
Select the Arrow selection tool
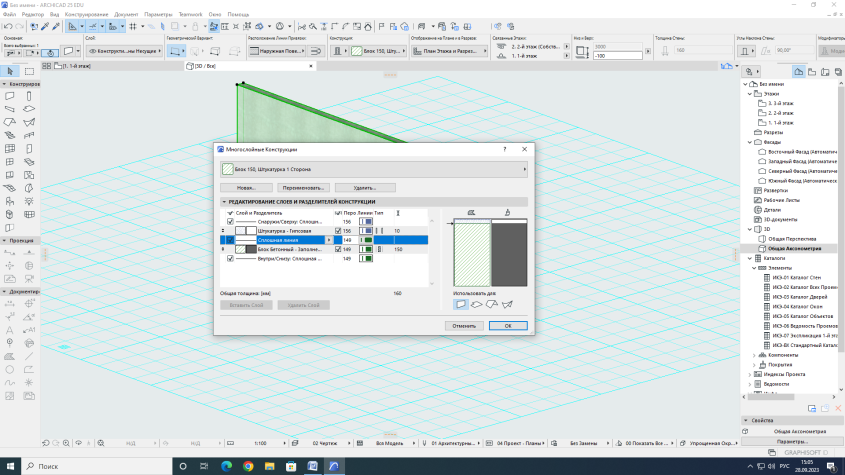pyautogui.click(x=10, y=71)
